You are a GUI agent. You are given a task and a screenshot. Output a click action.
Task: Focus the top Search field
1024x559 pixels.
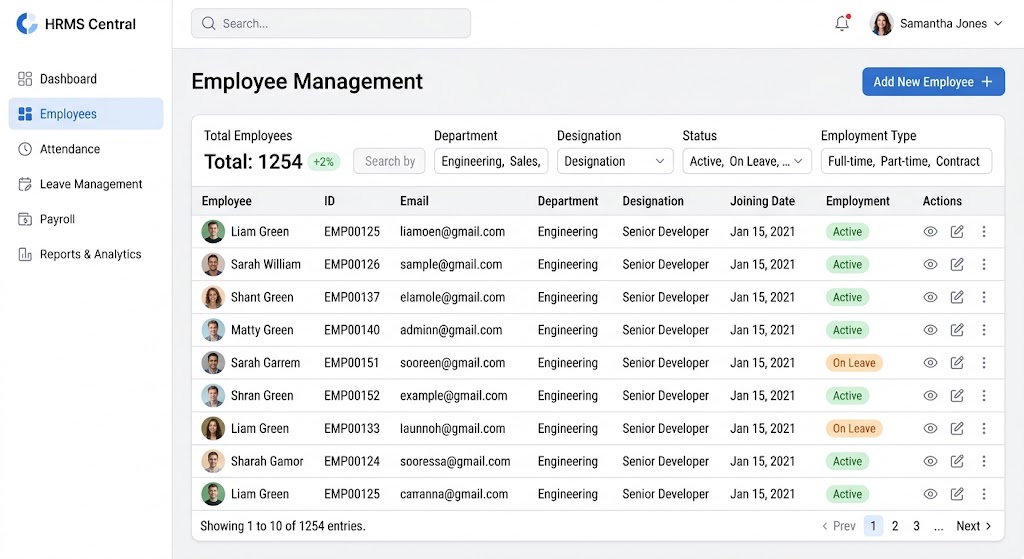(330, 24)
